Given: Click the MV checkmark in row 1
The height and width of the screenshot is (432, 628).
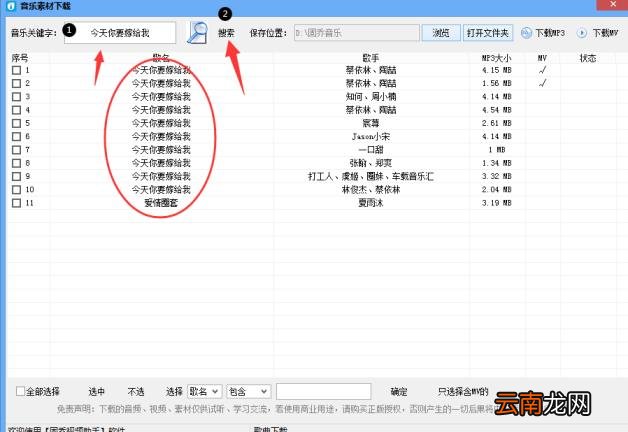Looking at the screenshot, I should (542, 70).
